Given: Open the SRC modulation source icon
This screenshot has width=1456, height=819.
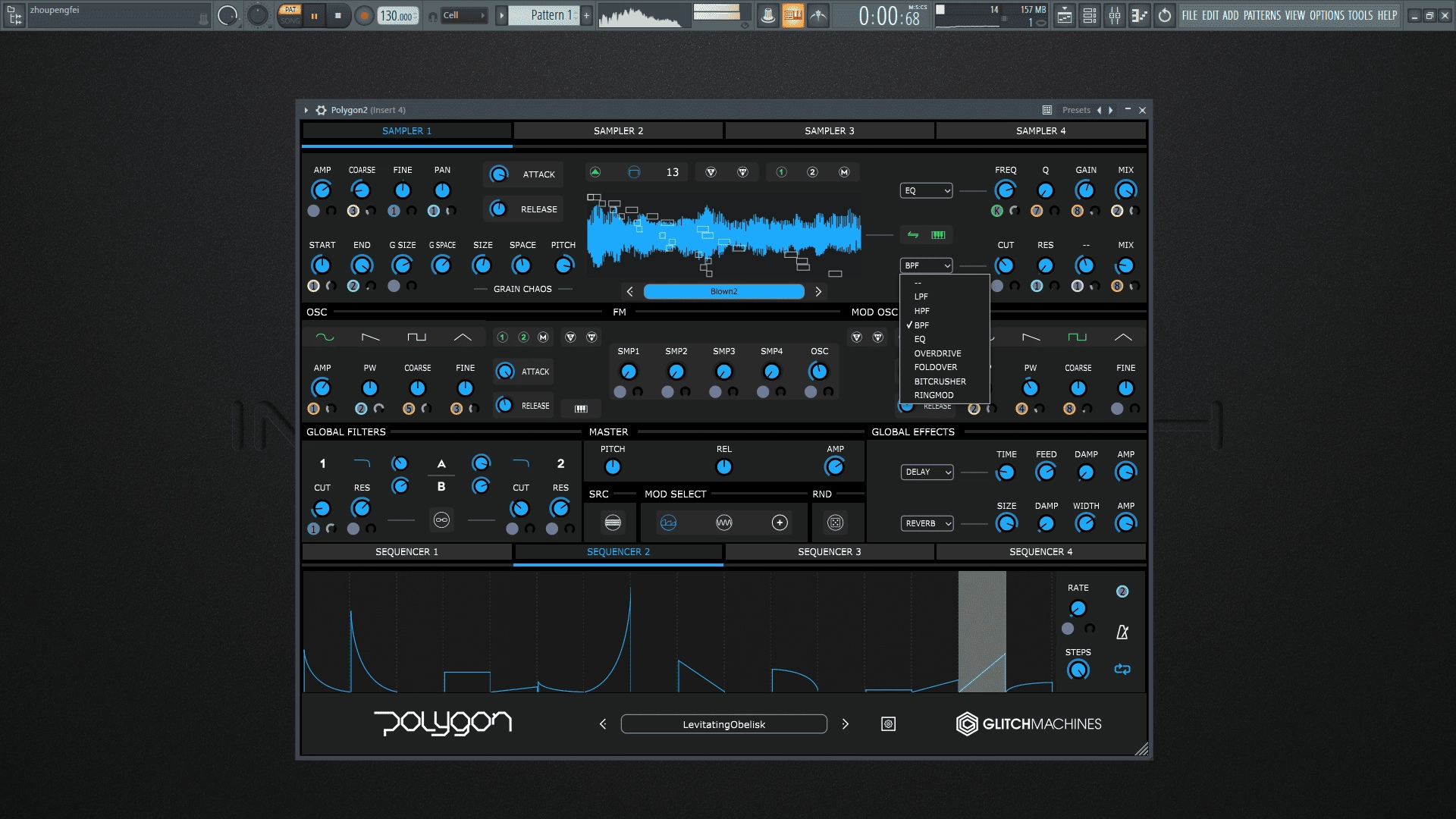Looking at the screenshot, I should coord(613,522).
